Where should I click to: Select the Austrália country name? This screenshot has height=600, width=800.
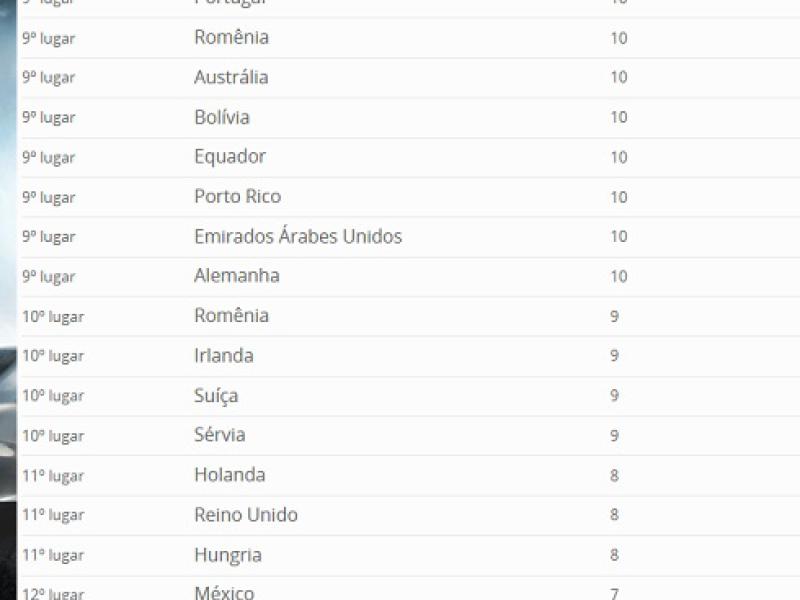coord(231,78)
